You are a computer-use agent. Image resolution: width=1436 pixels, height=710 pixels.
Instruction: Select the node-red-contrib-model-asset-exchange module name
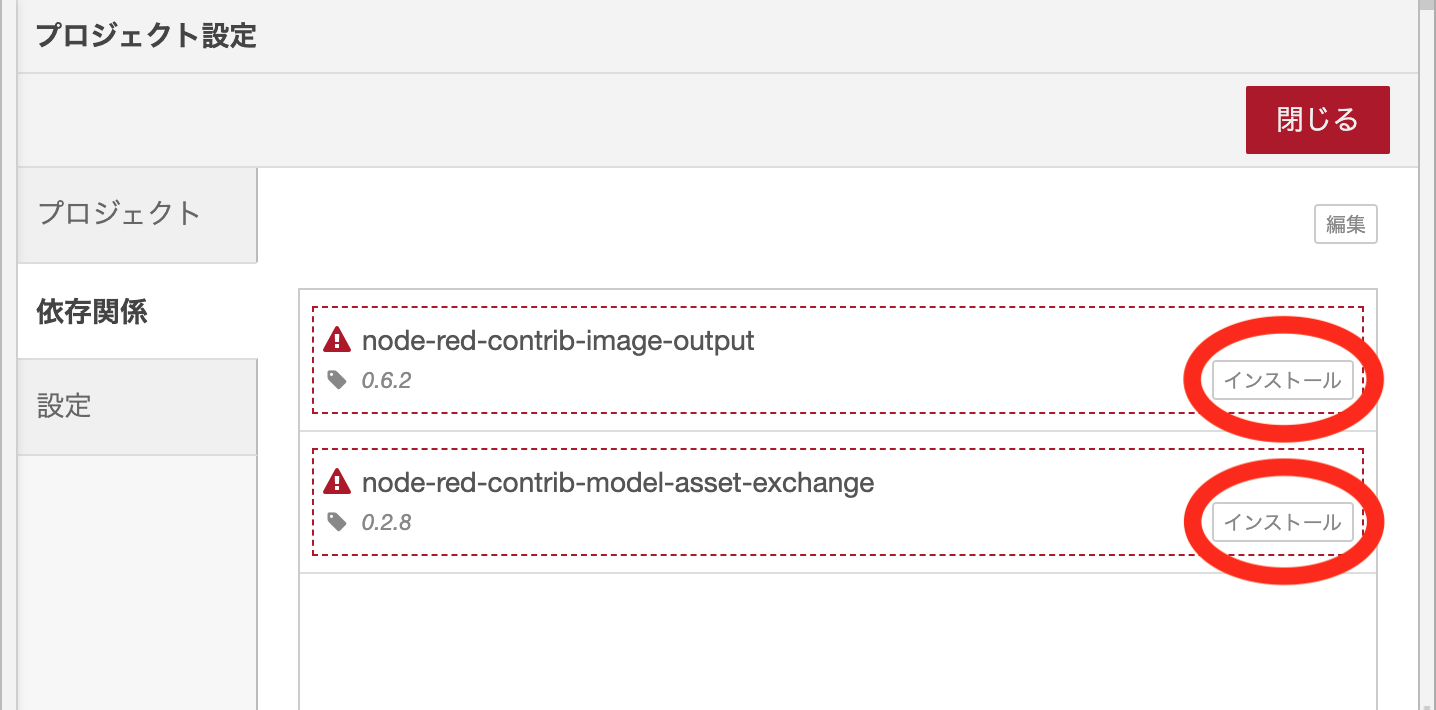[618, 483]
